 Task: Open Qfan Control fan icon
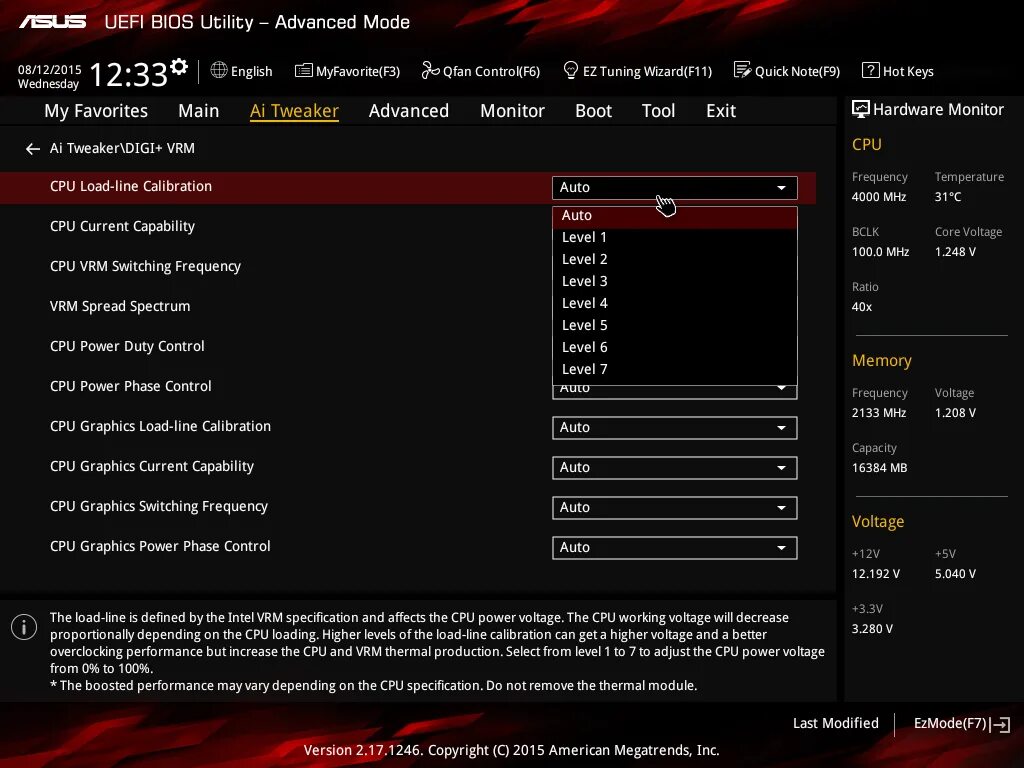pyautogui.click(x=430, y=70)
